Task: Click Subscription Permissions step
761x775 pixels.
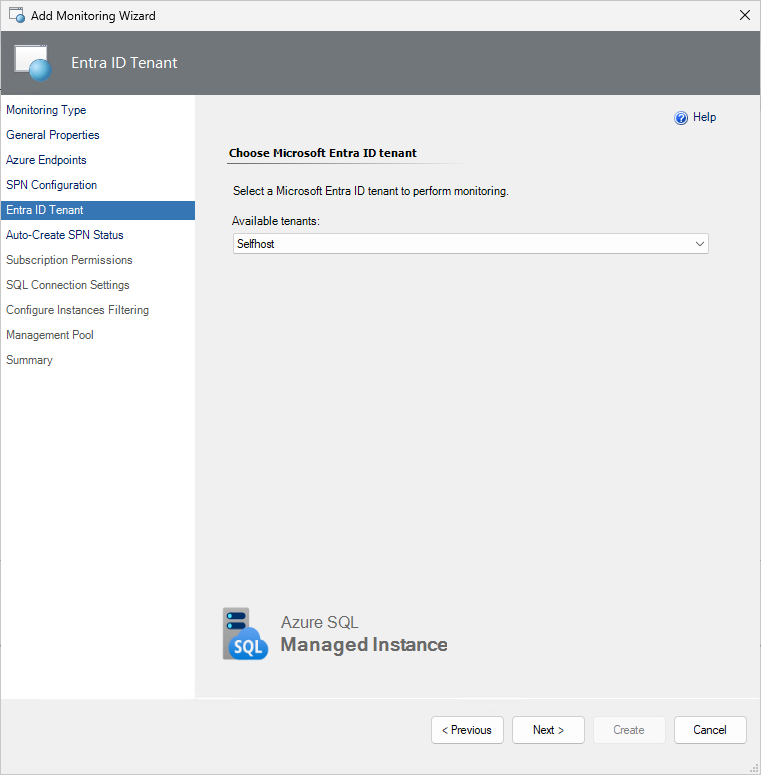Action: (69, 260)
